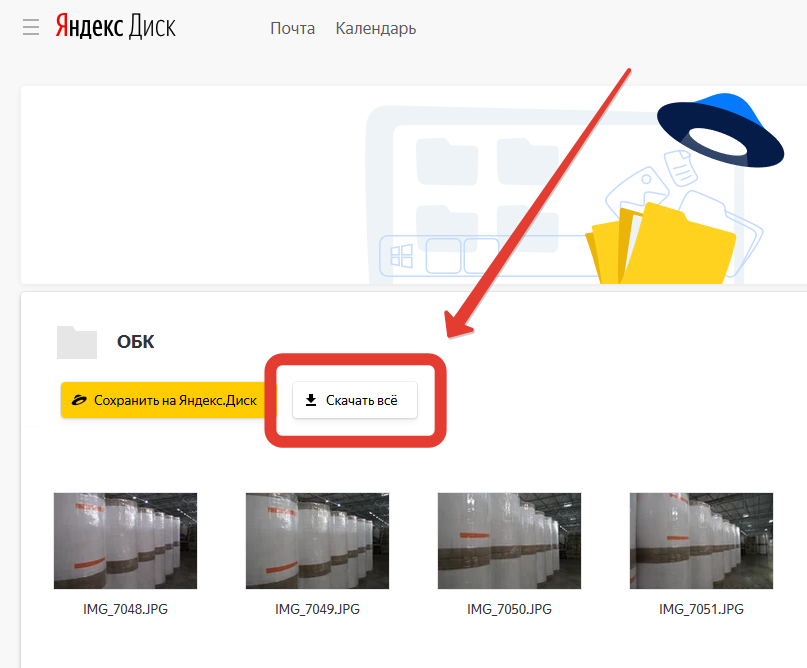Open the IMG_7049.JPG thumbnail image

(317, 540)
